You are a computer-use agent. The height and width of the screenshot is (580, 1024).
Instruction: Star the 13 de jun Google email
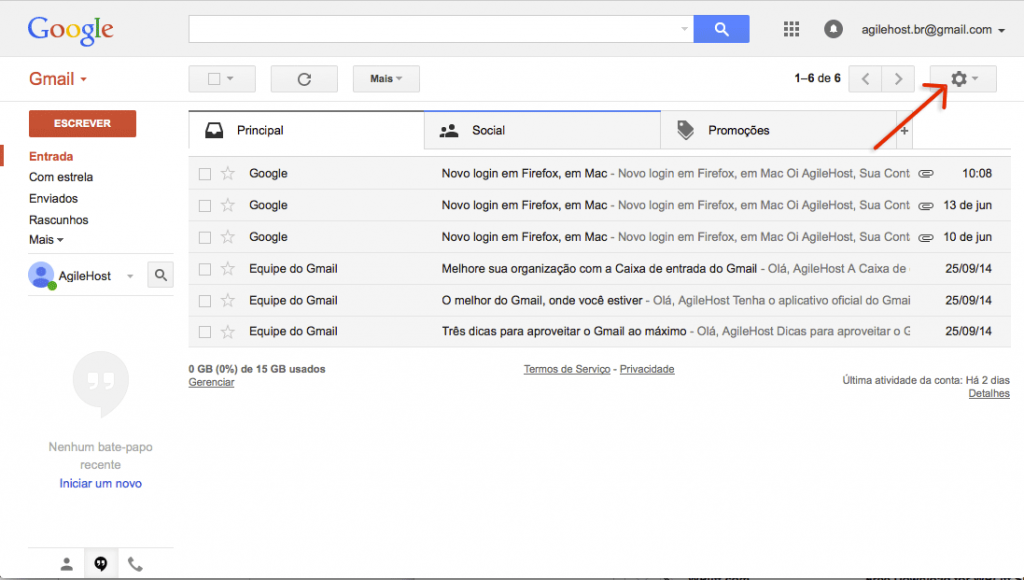pyautogui.click(x=228, y=205)
